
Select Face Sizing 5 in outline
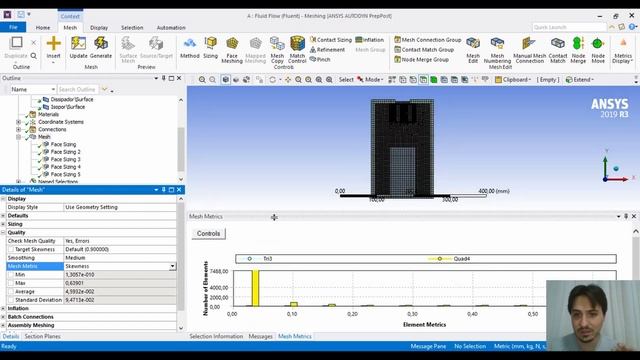coord(65,174)
